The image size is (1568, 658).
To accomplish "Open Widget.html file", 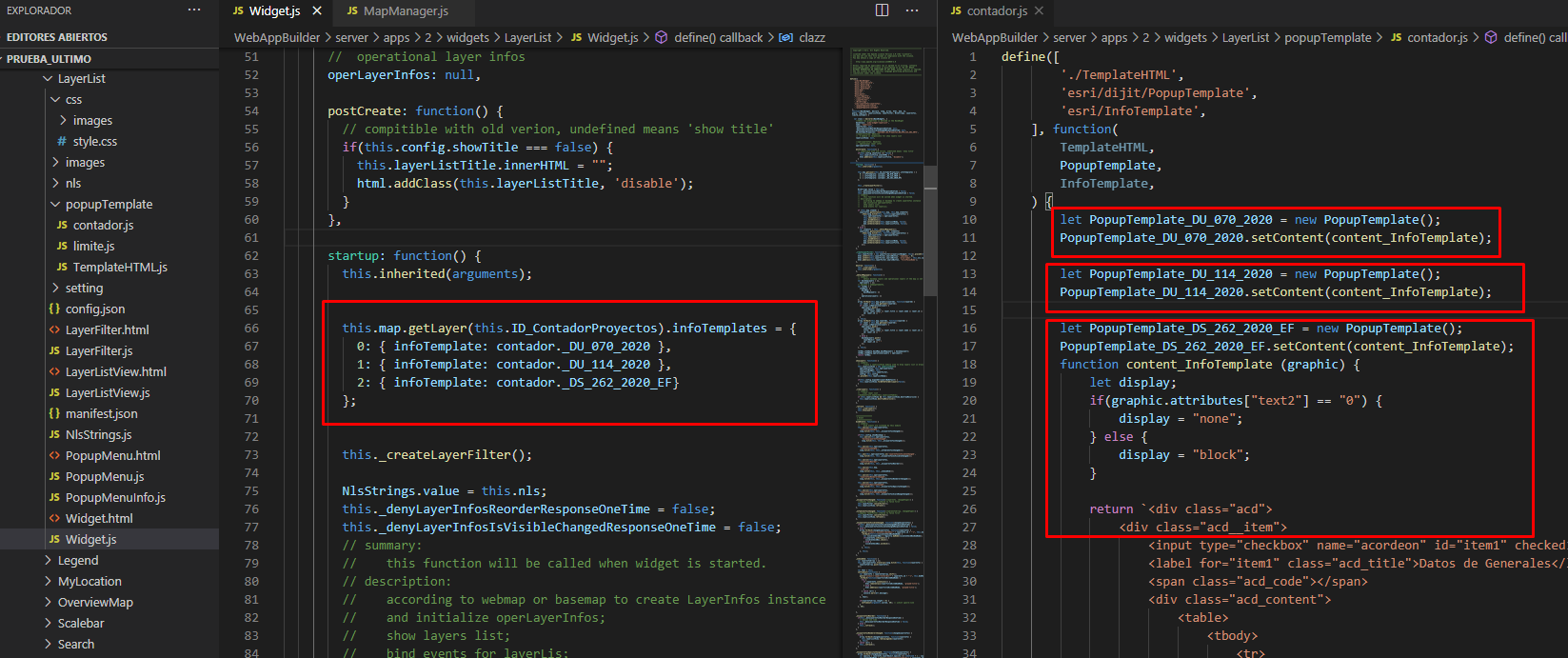I will click(99, 519).
